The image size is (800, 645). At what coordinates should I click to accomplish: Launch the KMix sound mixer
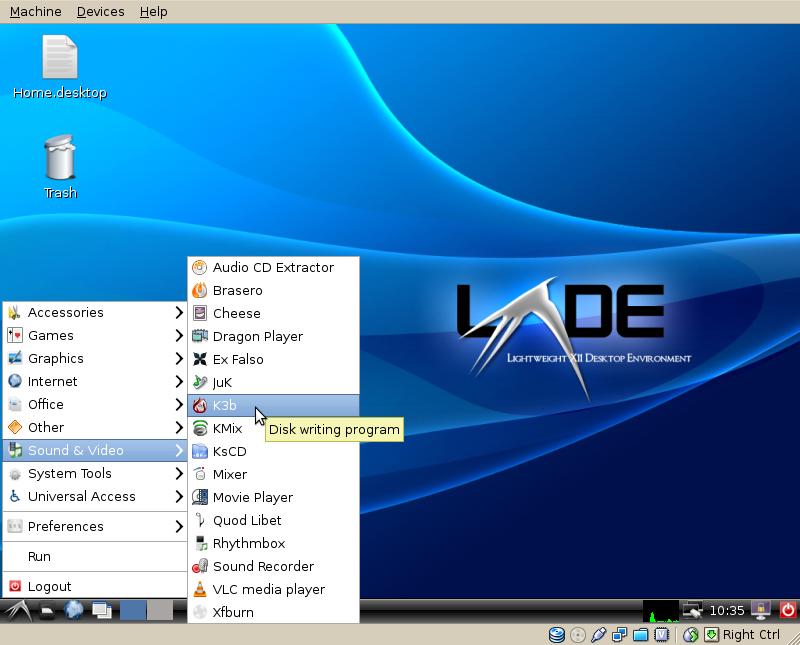pyautogui.click(x=227, y=428)
